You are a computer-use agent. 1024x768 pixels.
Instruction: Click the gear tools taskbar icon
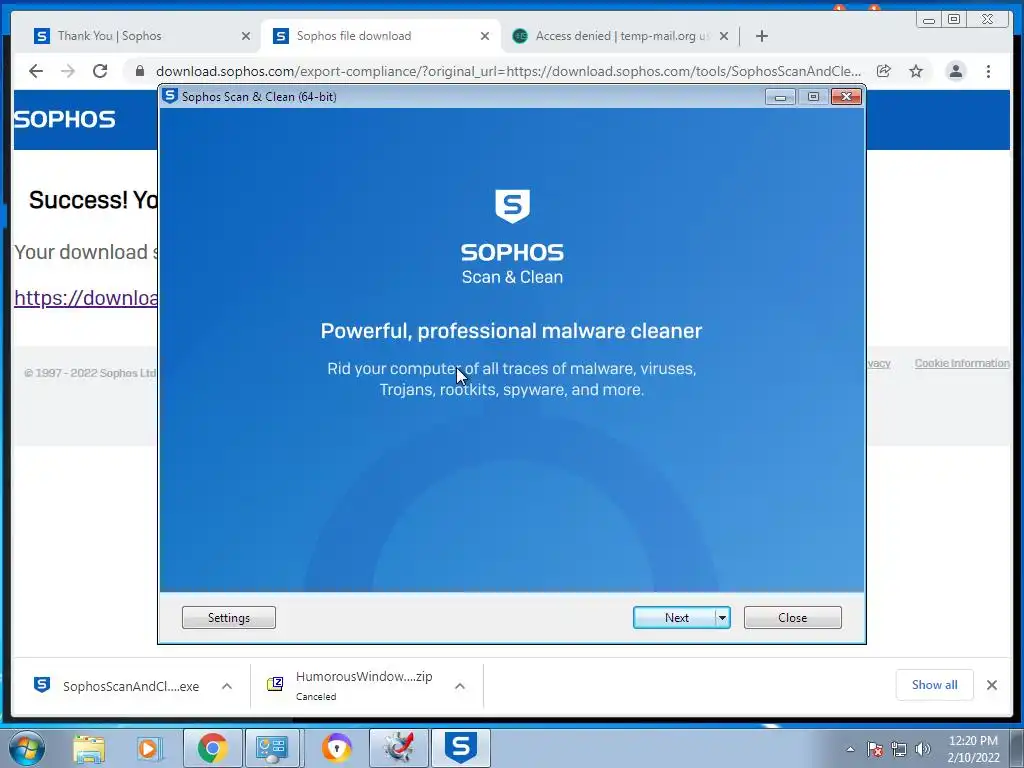click(399, 748)
